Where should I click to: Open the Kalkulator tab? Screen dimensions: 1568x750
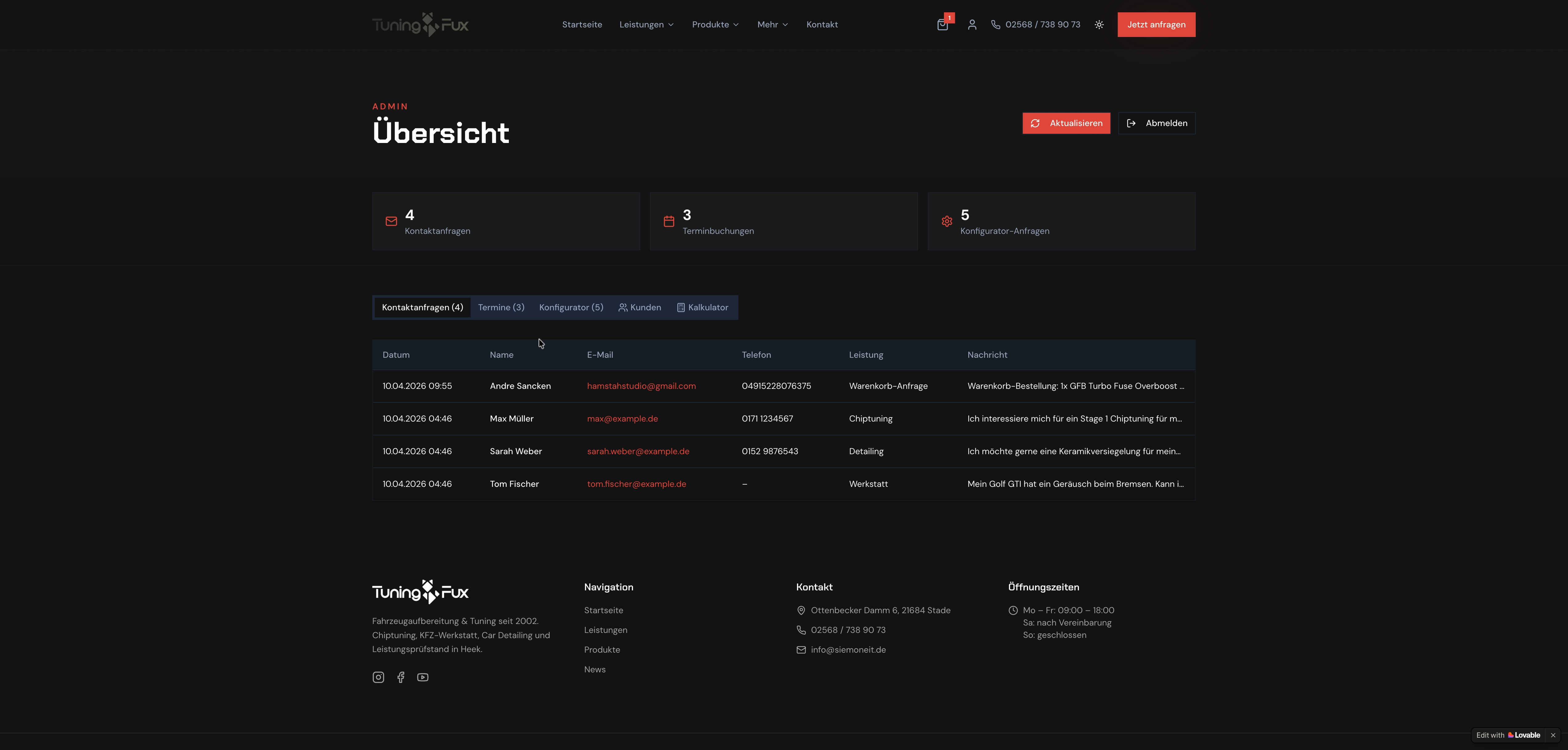[702, 308]
